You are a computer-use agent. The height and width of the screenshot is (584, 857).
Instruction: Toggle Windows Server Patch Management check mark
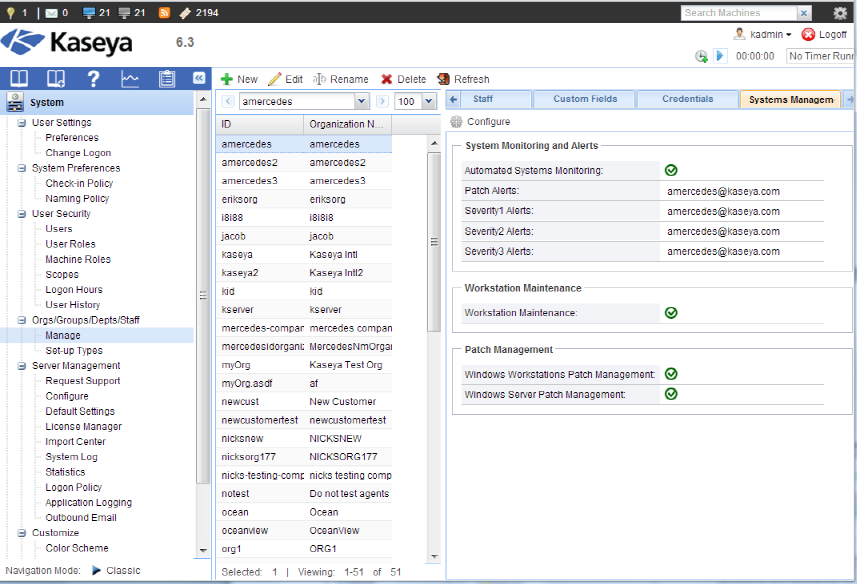pyautogui.click(x=671, y=394)
